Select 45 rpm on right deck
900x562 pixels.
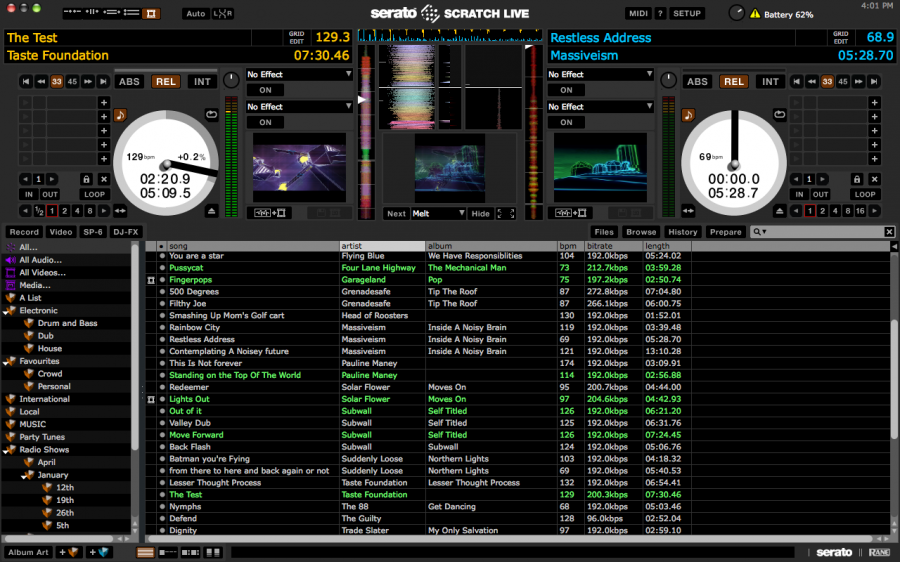tap(842, 82)
